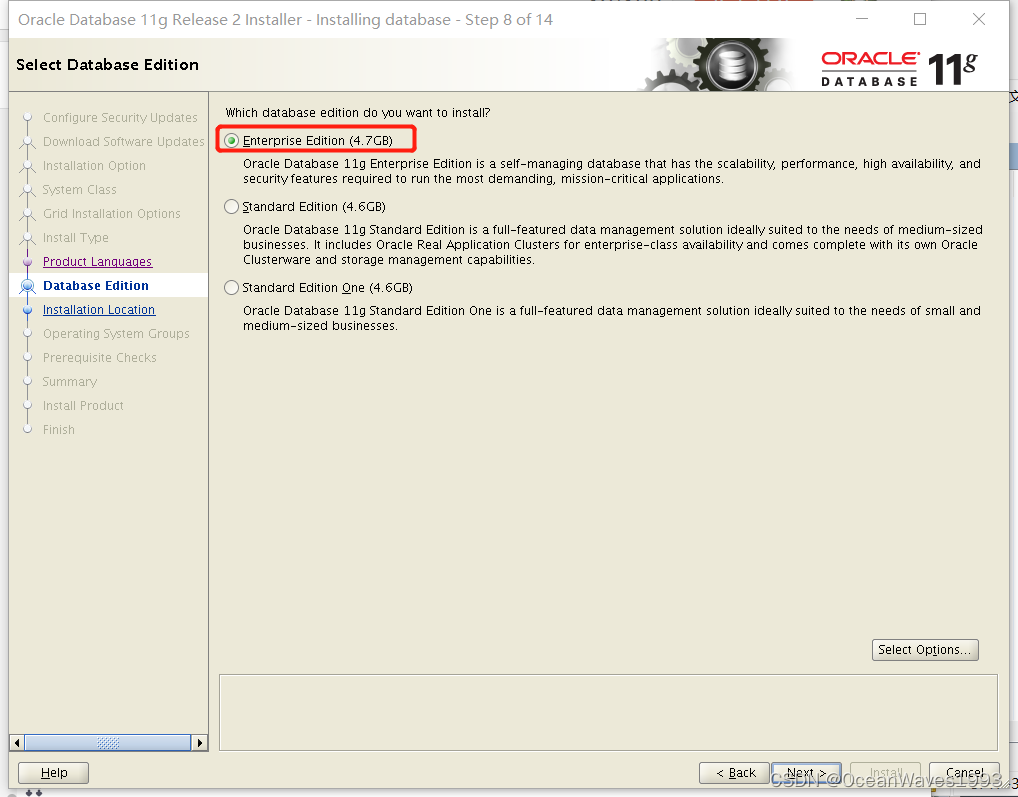This screenshot has width=1018, height=797.
Task: Jump to Installation Location step
Action: click(99, 310)
